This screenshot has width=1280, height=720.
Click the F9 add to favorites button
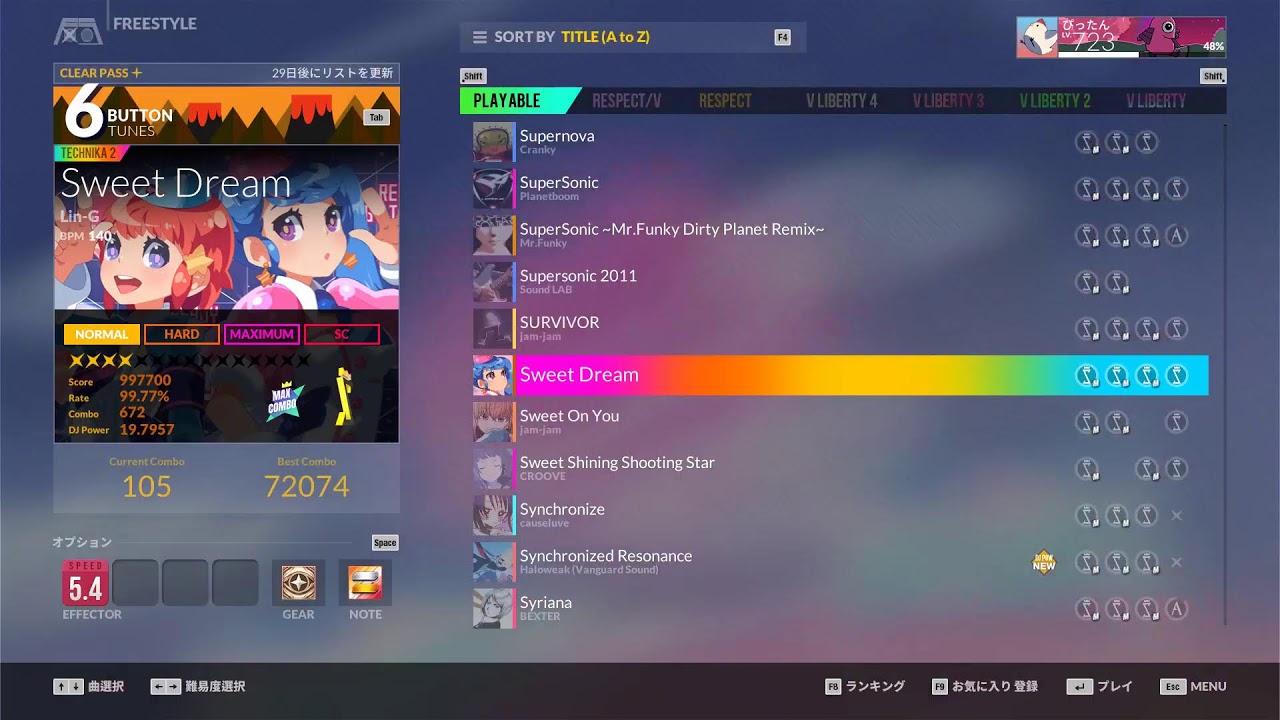tap(984, 687)
